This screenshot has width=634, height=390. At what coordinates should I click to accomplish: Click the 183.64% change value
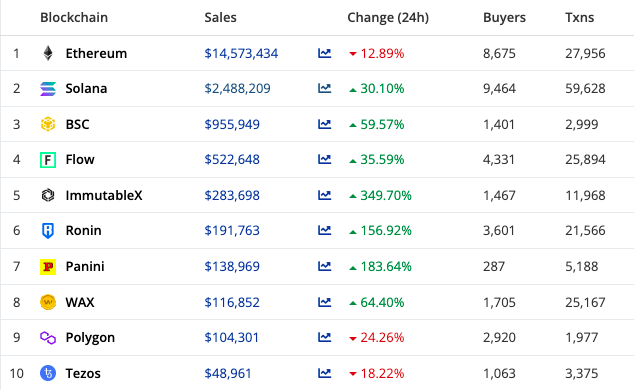pyautogui.click(x=386, y=266)
